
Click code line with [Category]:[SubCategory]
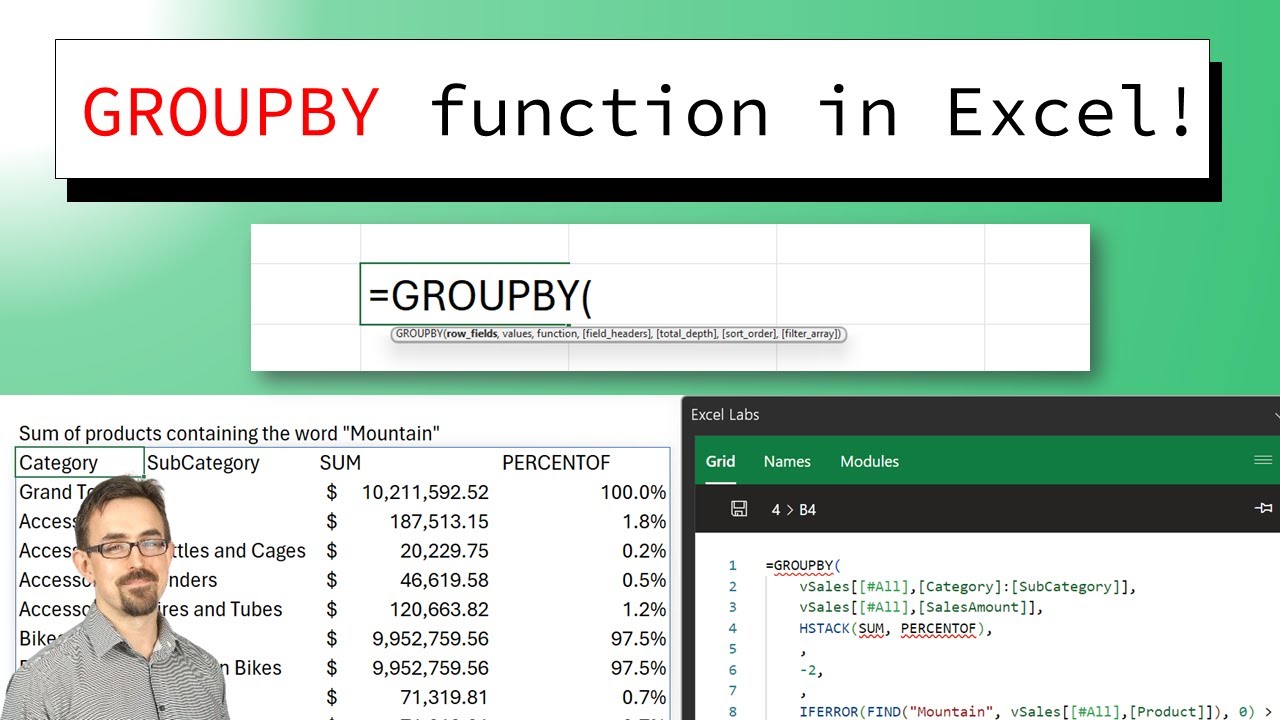pos(968,587)
